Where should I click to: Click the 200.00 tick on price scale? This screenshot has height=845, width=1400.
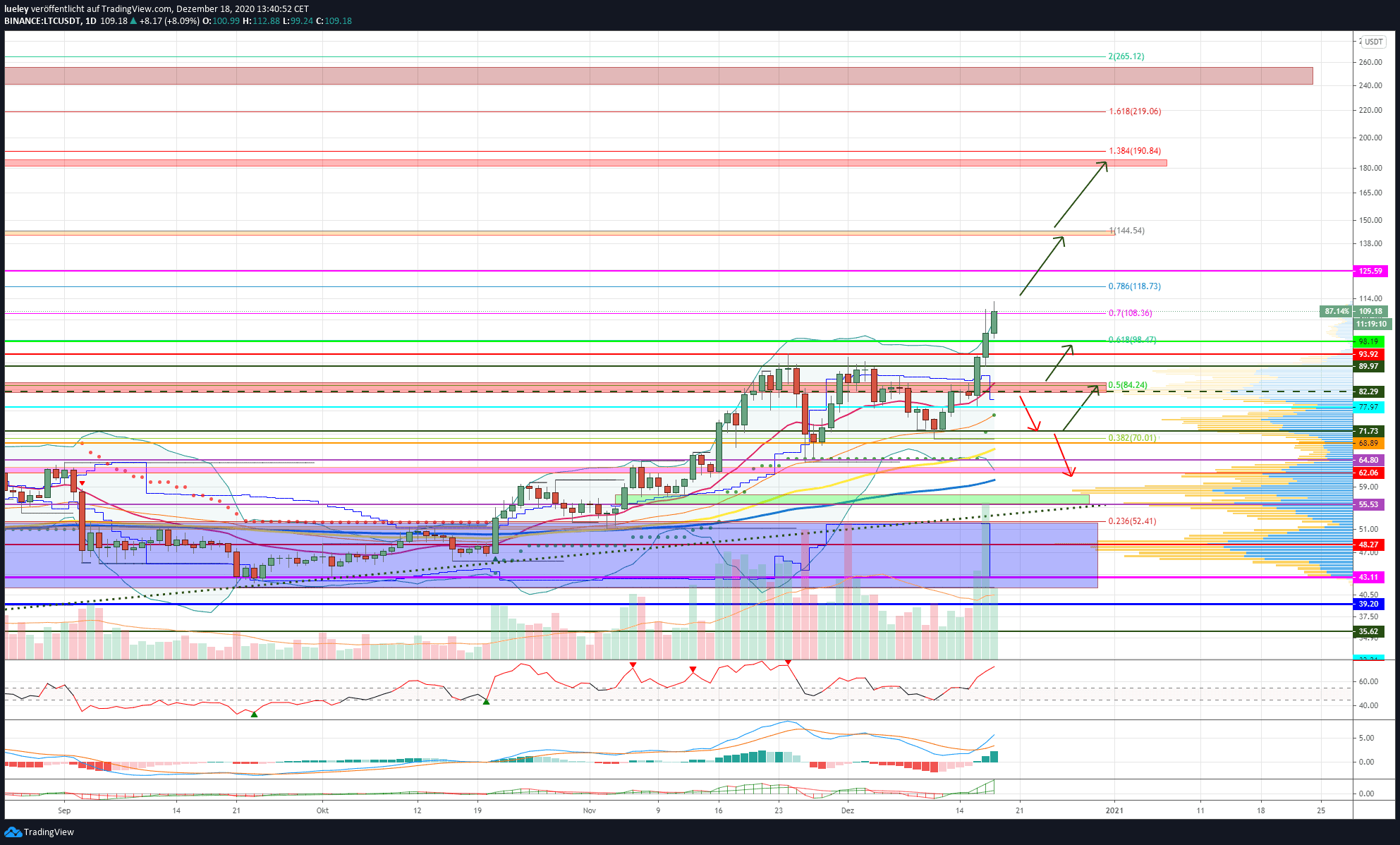(1370, 138)
